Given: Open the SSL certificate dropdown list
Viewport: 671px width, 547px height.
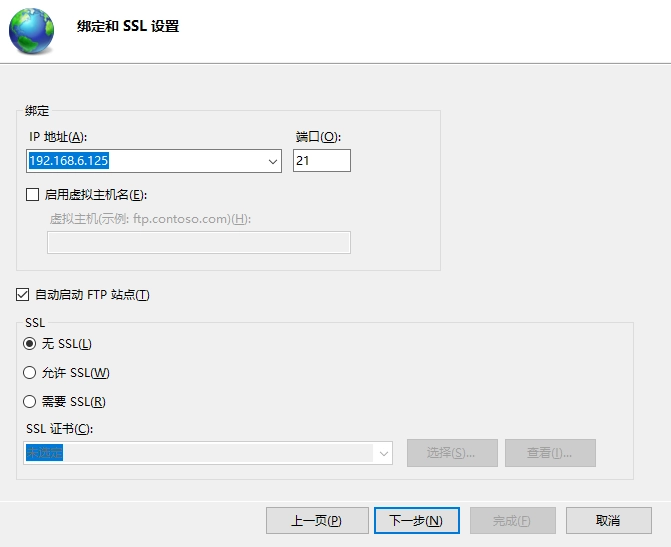Looking at the screenshot, I should click(383, 453).
